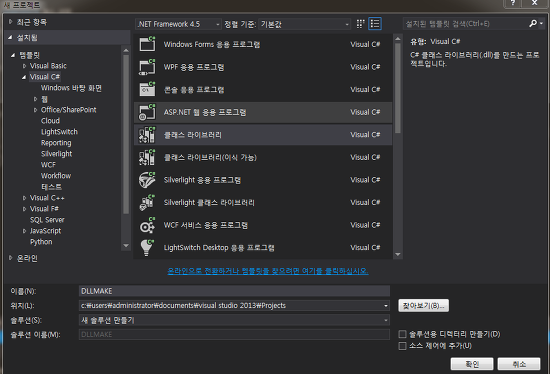Viewport: 550px width, 374px height.
Task: Click the 이름 DLLMAKE input field
Action: pyautogui.click(x=234, y=291)
